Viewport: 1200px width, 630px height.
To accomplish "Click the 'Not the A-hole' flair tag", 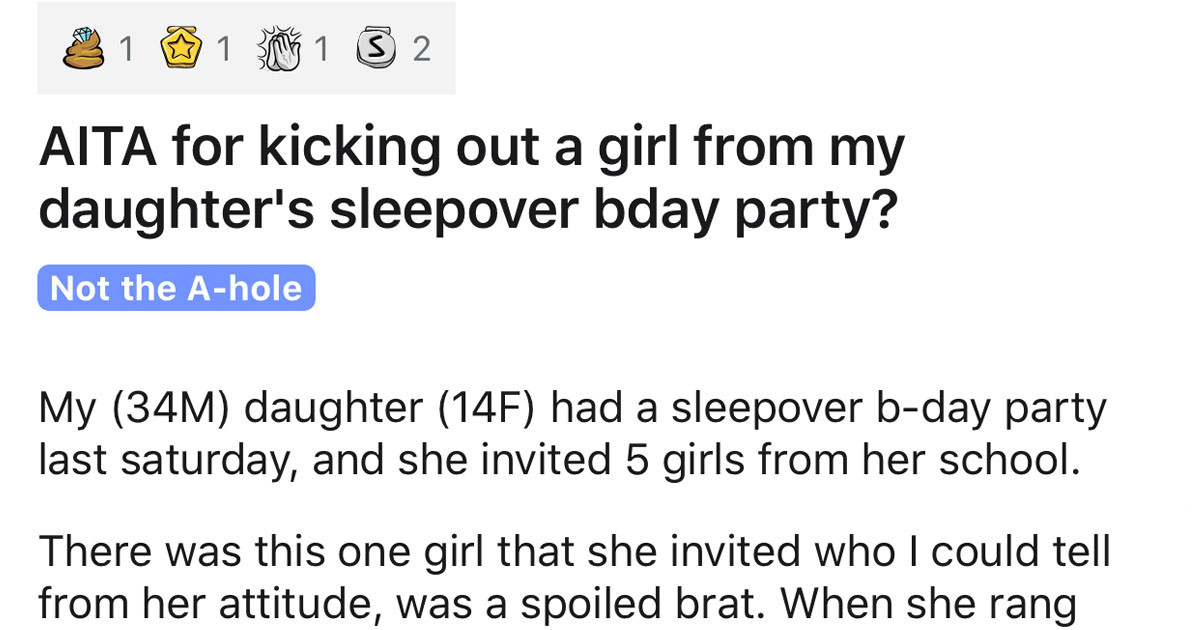I will 176,289.
